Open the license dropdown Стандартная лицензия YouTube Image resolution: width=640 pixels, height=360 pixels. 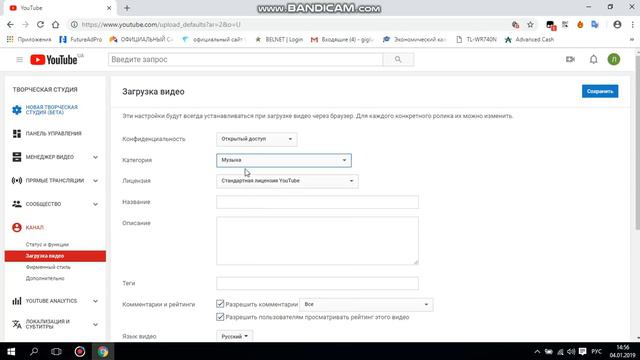287,181
